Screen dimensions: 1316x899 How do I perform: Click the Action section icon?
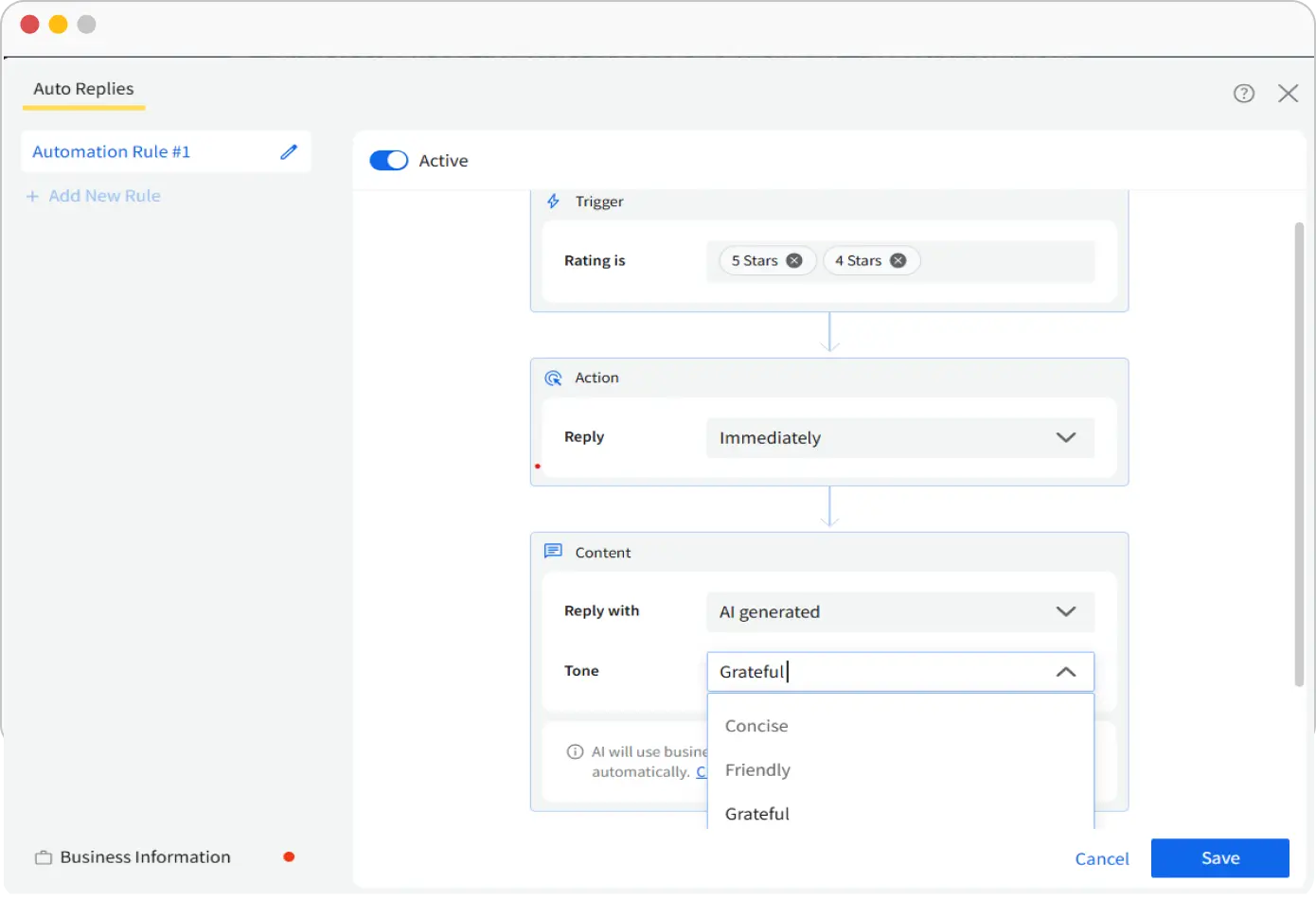click(553, 377)
